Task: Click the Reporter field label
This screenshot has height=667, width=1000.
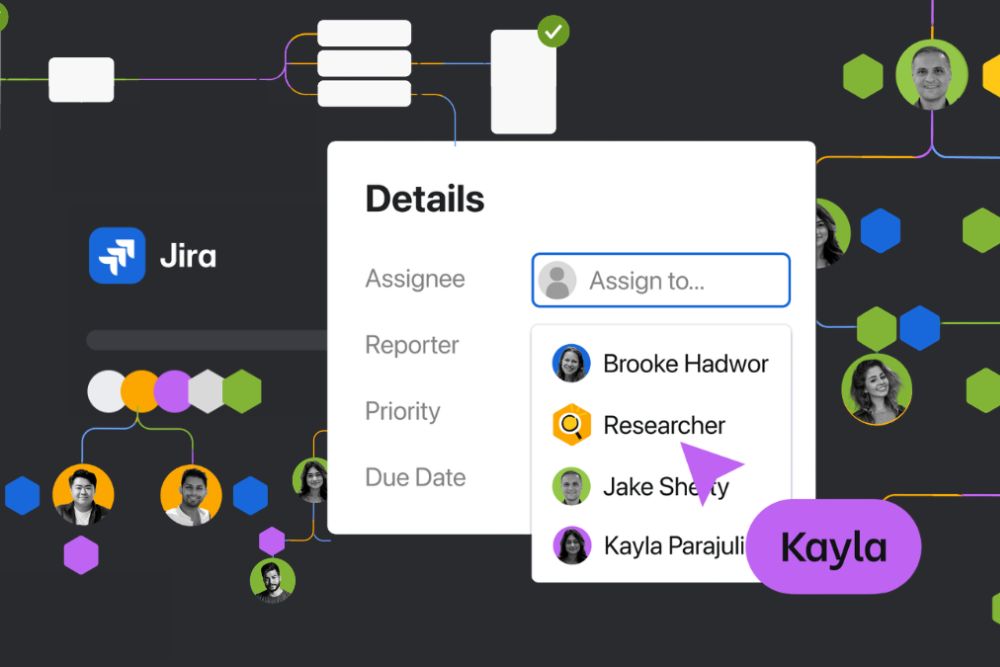Action: tap(412, 345)
